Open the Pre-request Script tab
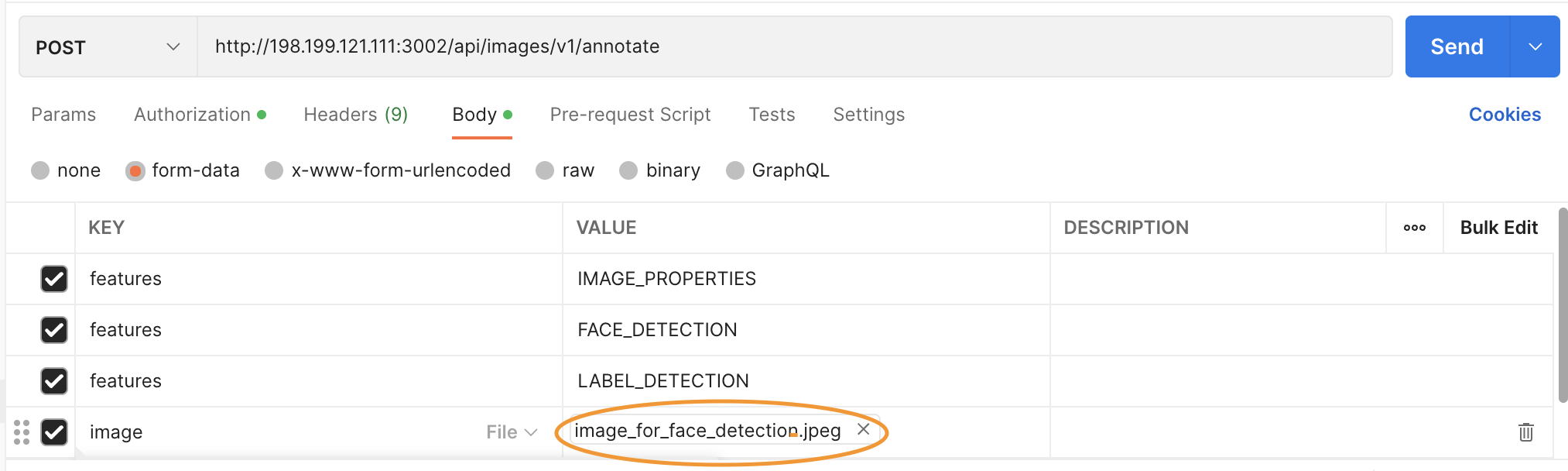 [x=630, y=115]
